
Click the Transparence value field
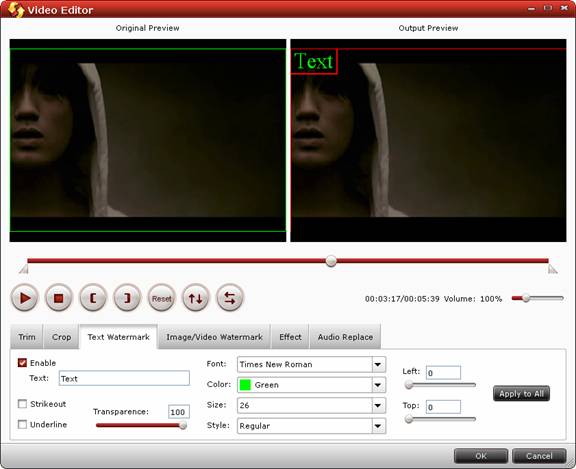[179, 412]
